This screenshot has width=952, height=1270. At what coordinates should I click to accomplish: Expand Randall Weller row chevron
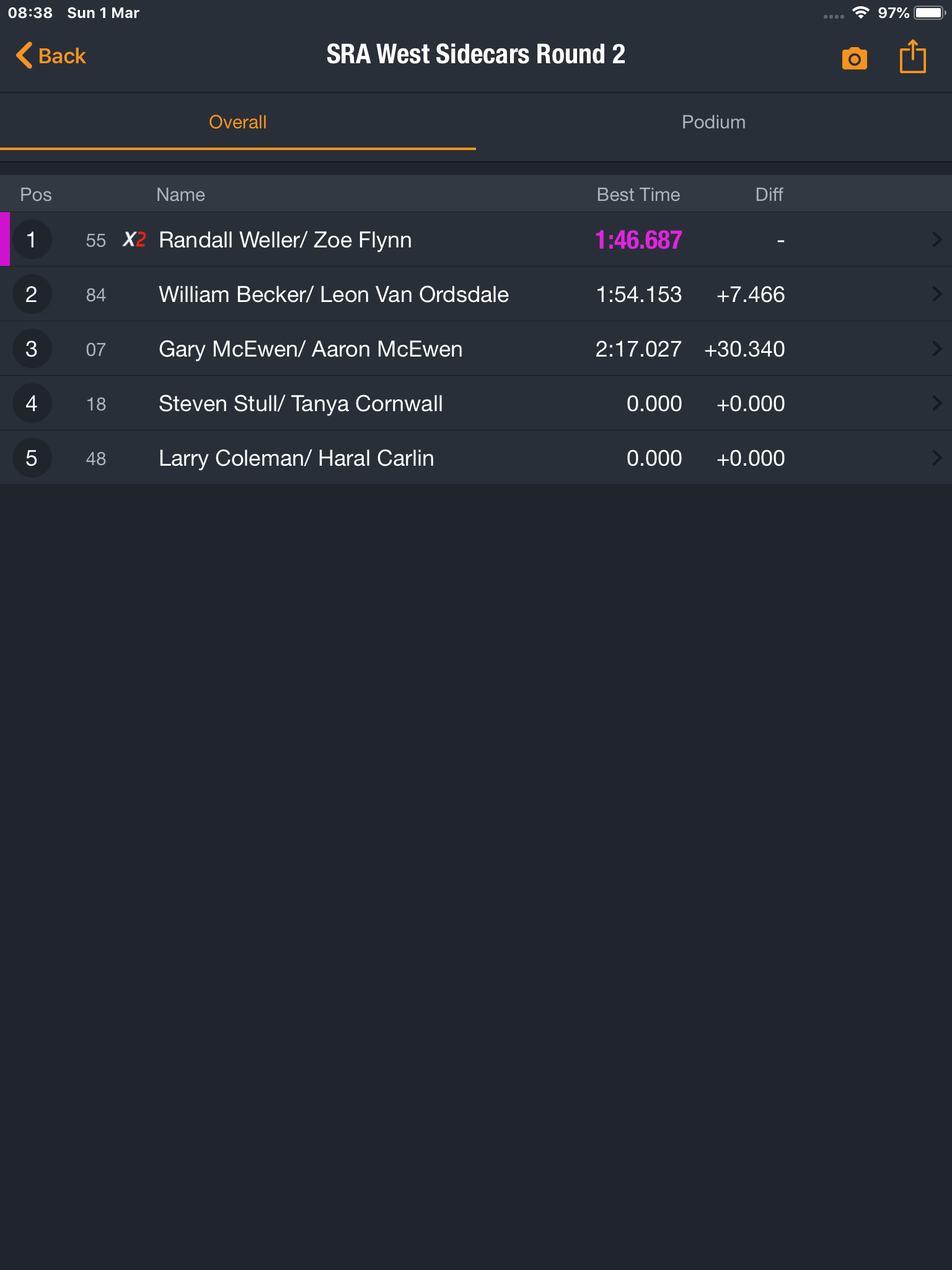[937, 240]
